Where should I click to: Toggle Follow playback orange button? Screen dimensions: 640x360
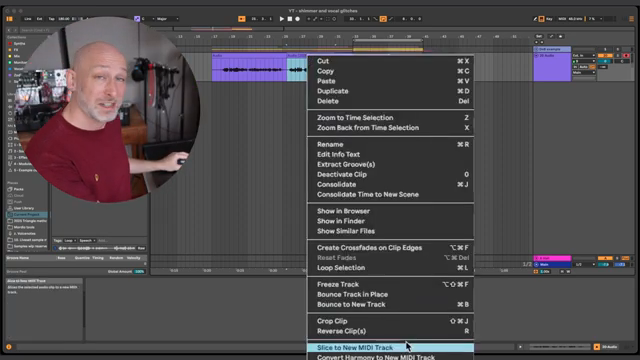(242, 19)
